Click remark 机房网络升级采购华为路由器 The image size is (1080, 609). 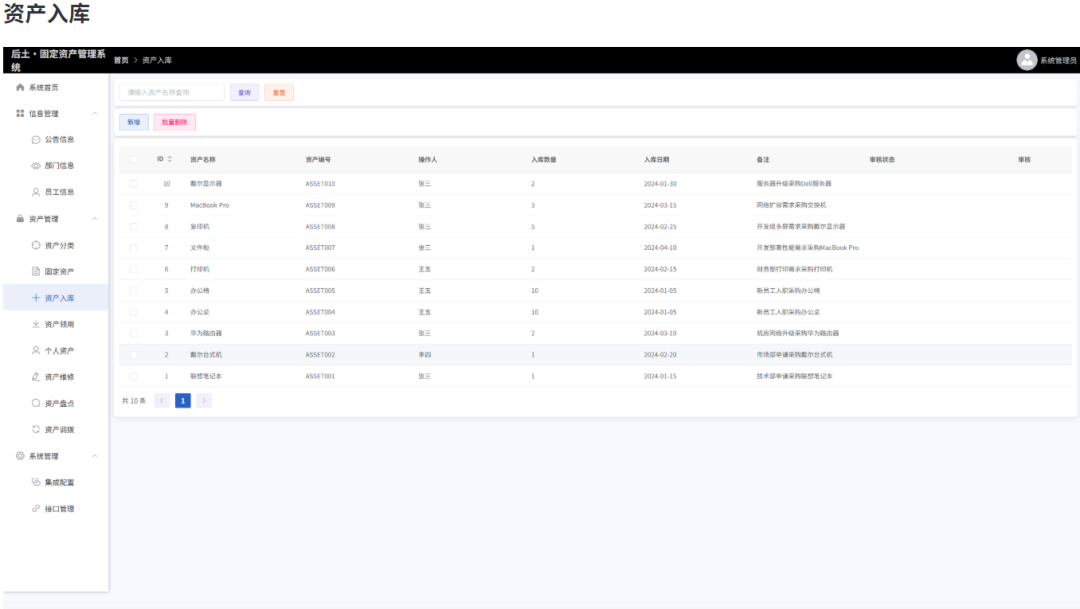tap(798, 333)
